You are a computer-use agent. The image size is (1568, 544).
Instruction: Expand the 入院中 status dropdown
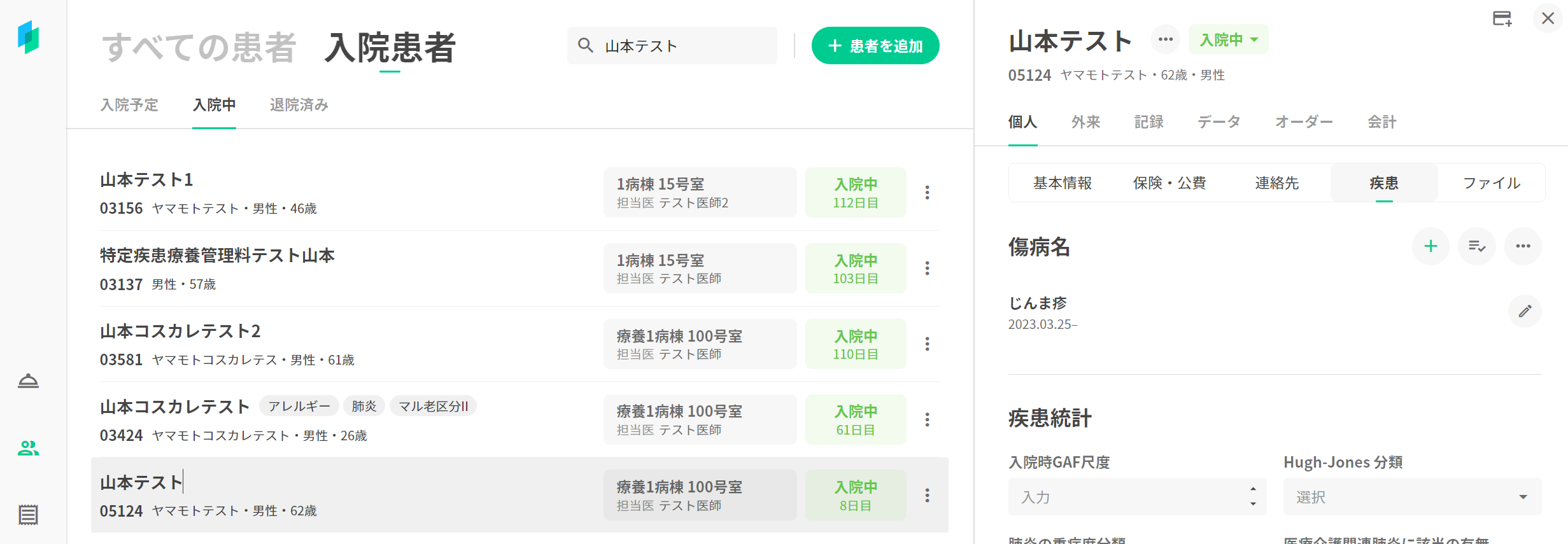[1228, 39]
